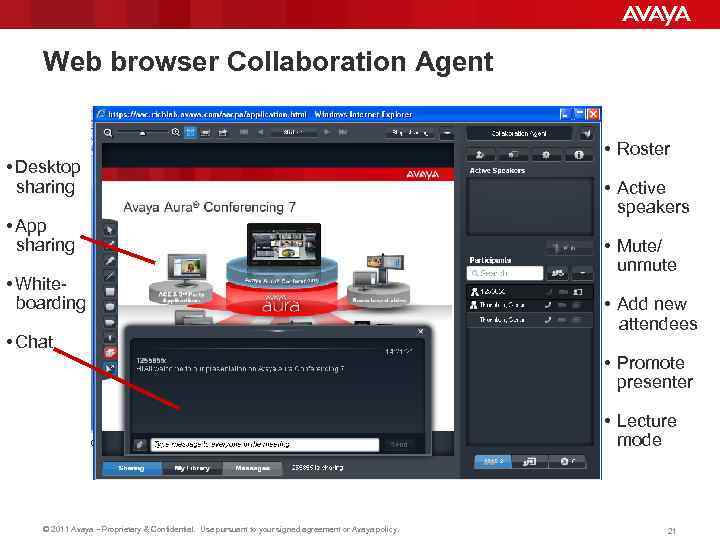Click the second icon in the roster panel toolbar
This screenshot has width=720, height=540.
(513, 155)
